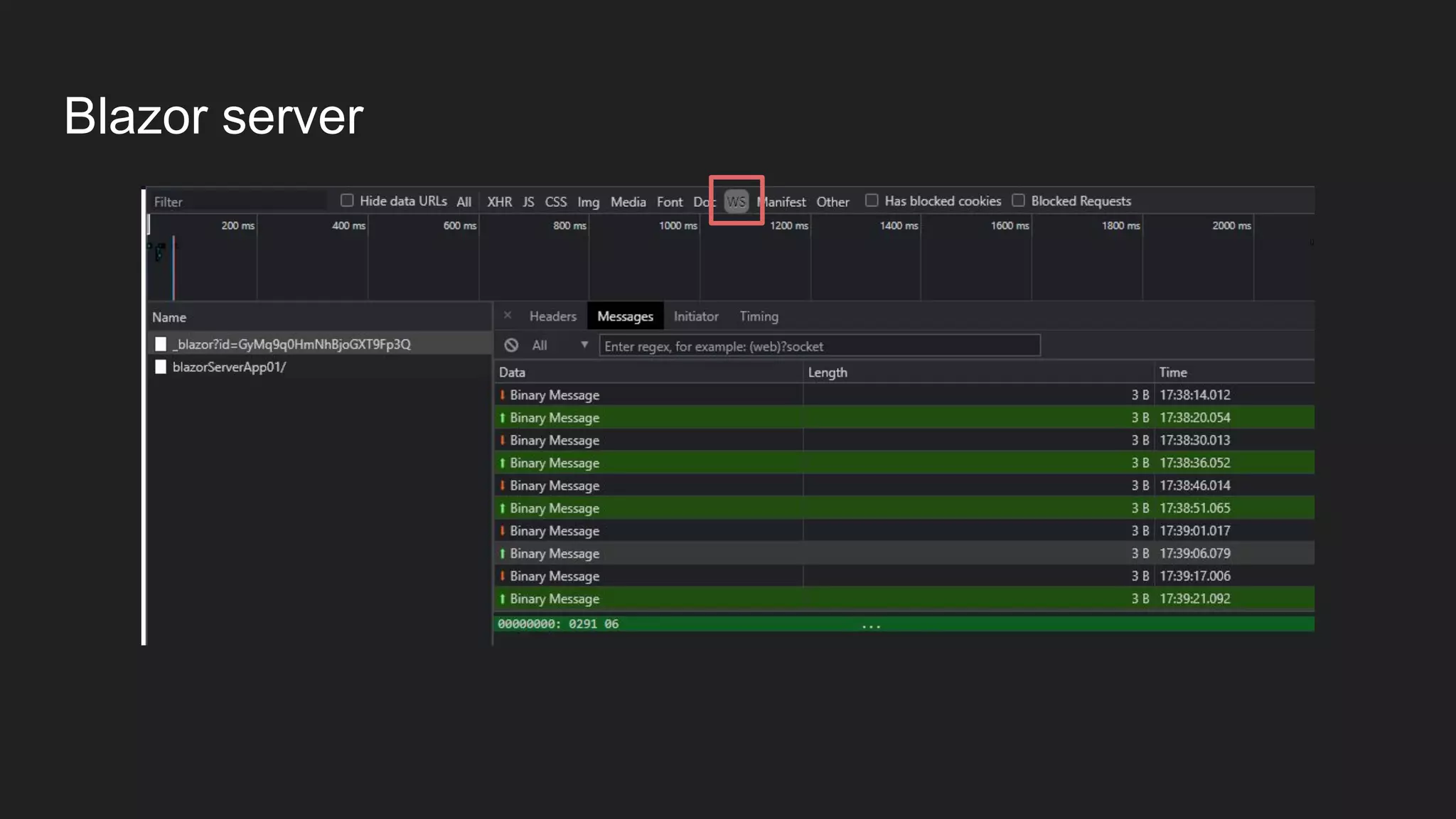Screen dimensions: 1456x819
Task: Show the Timing tab
Action: click(759, 316)
